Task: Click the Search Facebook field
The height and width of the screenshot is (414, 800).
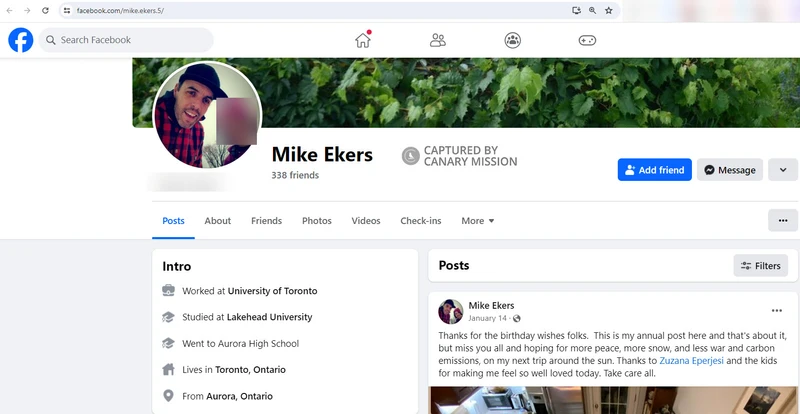Action: pyautogui.click(x=126, y=40)
